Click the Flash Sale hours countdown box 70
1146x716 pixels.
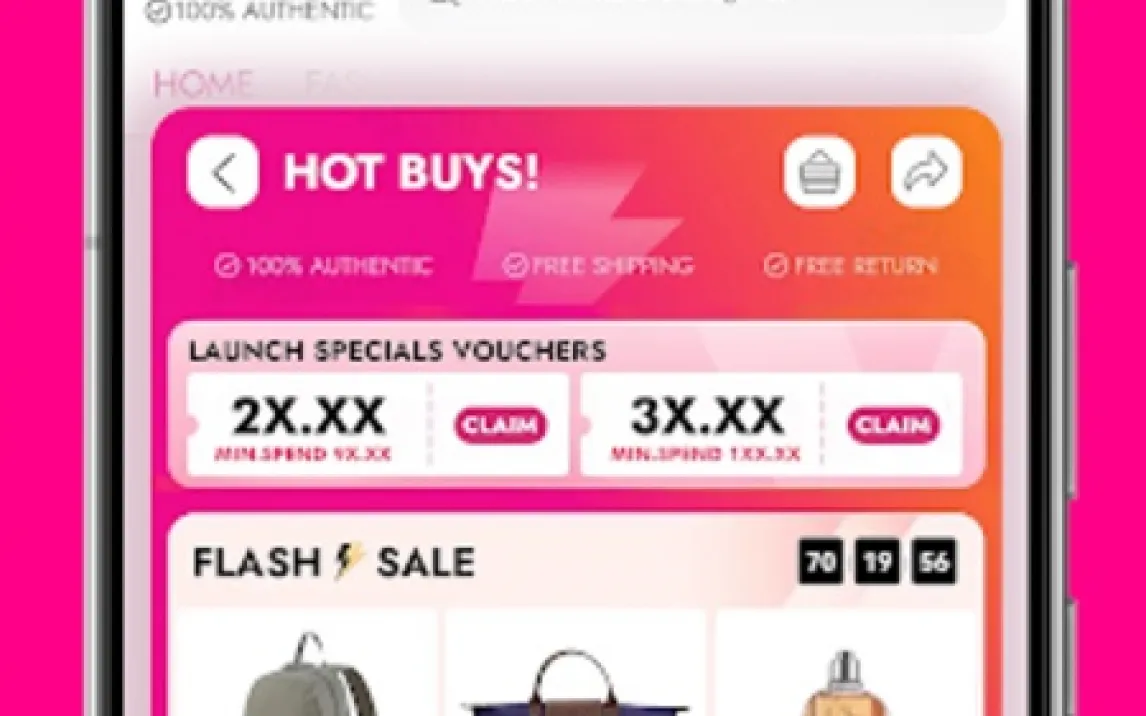(x=820, y=562)
